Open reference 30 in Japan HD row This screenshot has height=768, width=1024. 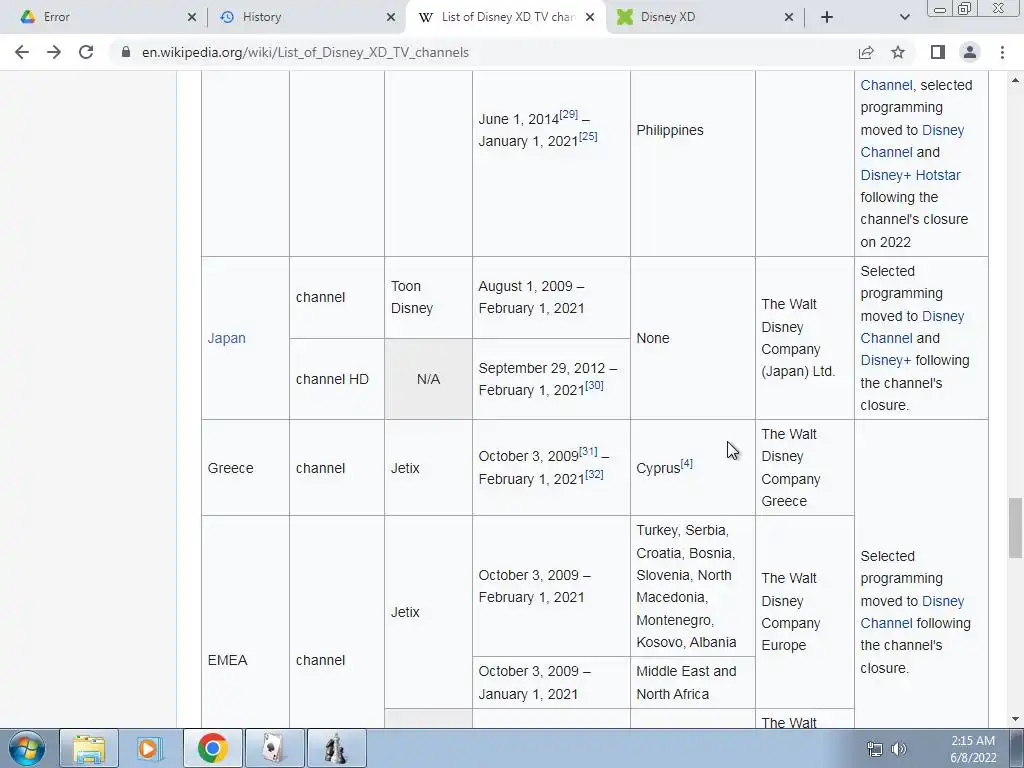pyautogui.click(x=594, y=385)
